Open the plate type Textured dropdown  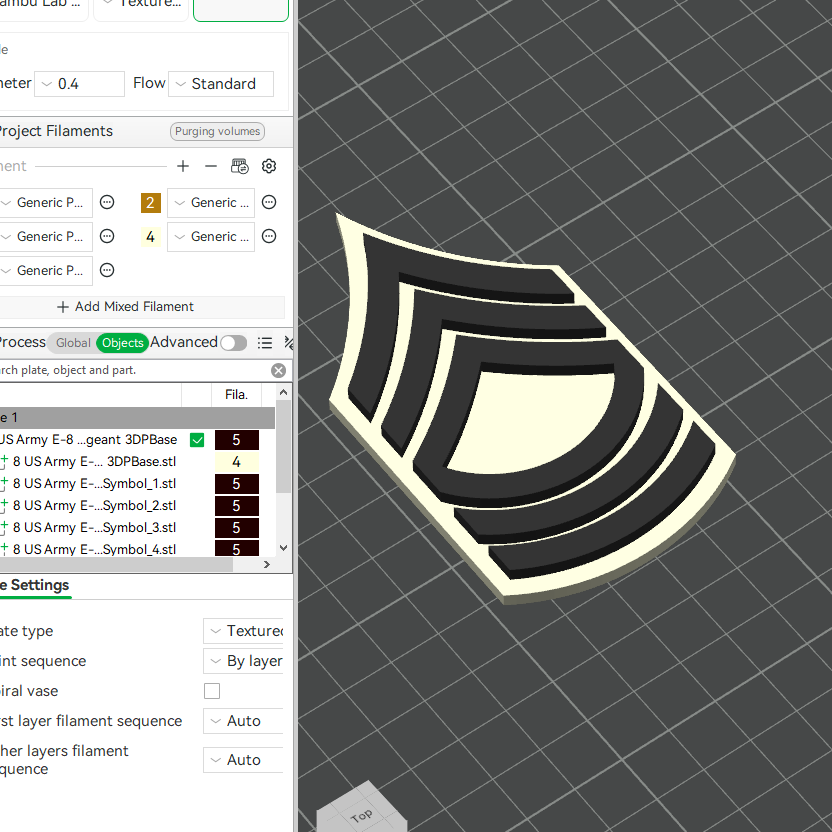click(244, 631)
